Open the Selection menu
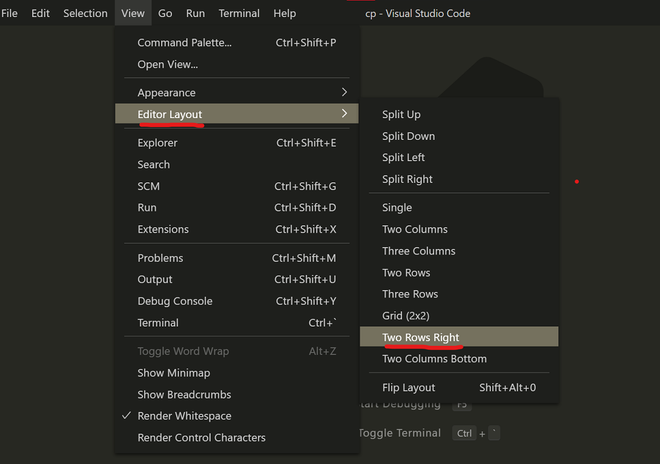The height and width of the screenshot is (464, 660). point(85,13)
